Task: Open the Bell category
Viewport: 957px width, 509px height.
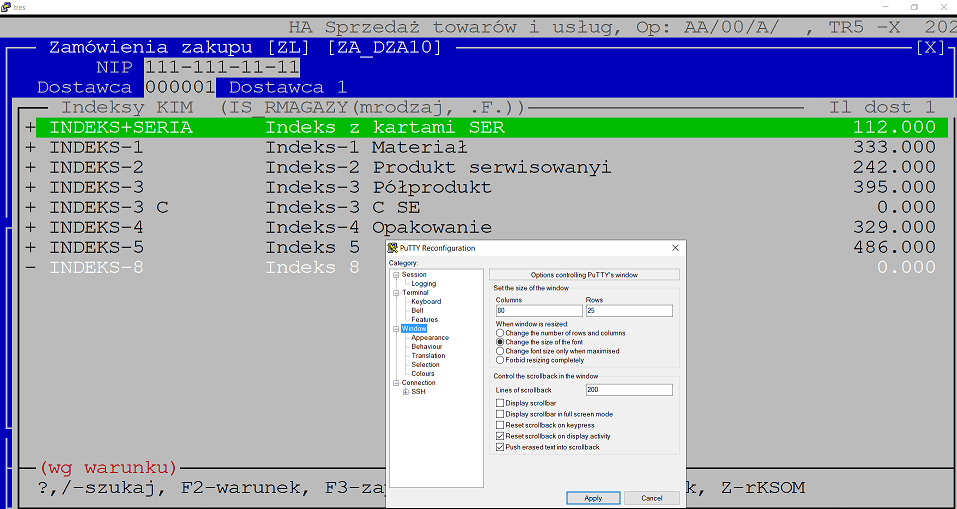Action: [417, 311]
